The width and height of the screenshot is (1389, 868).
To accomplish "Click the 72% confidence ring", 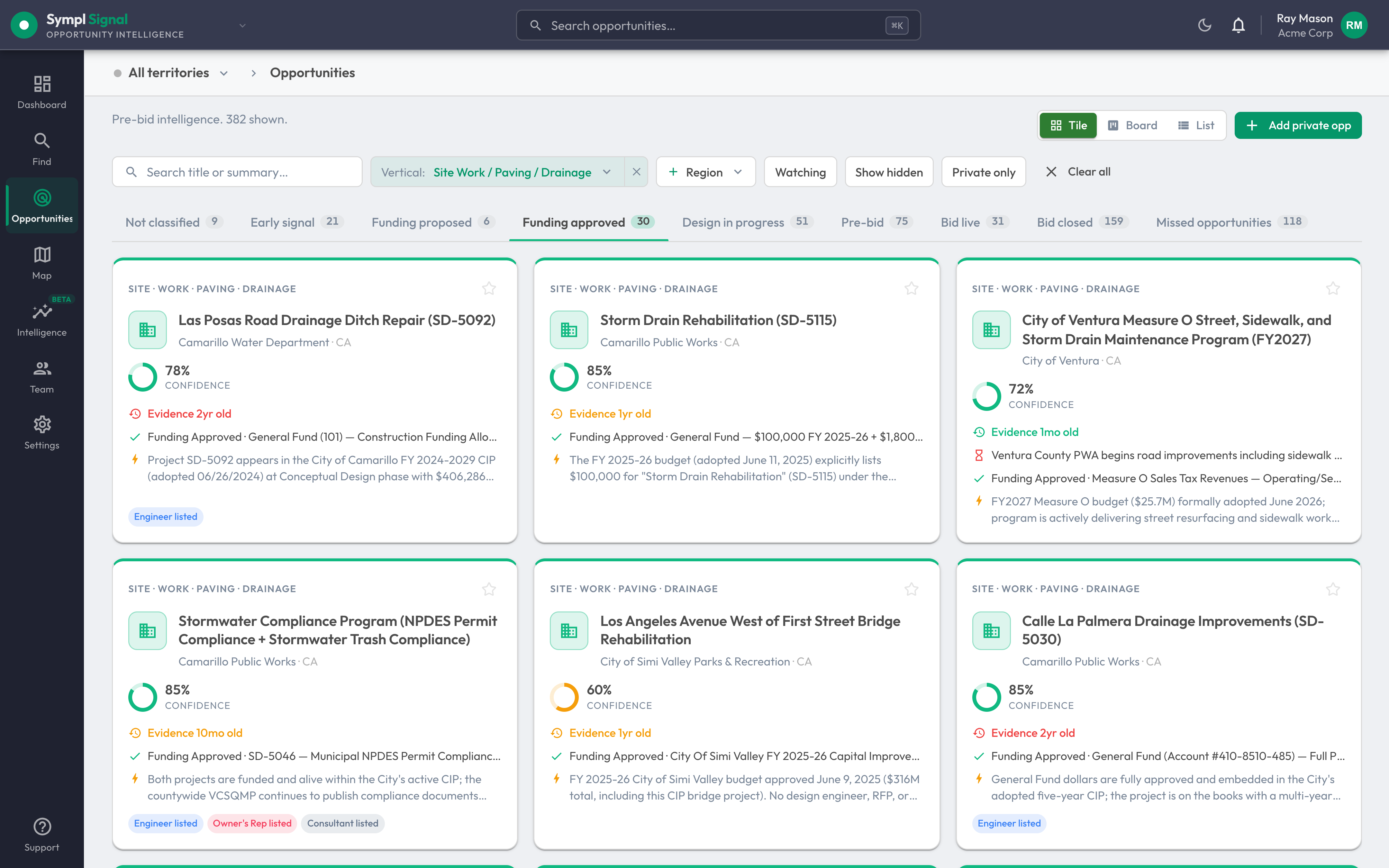I will coord(987,396).
